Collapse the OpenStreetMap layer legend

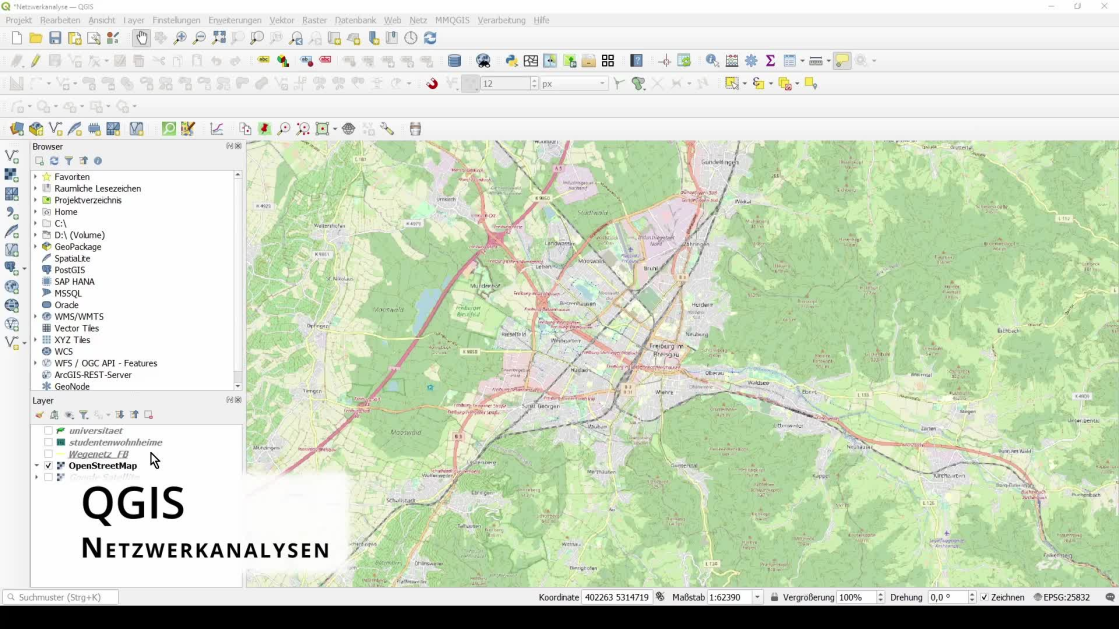click(x=36, y=466)
